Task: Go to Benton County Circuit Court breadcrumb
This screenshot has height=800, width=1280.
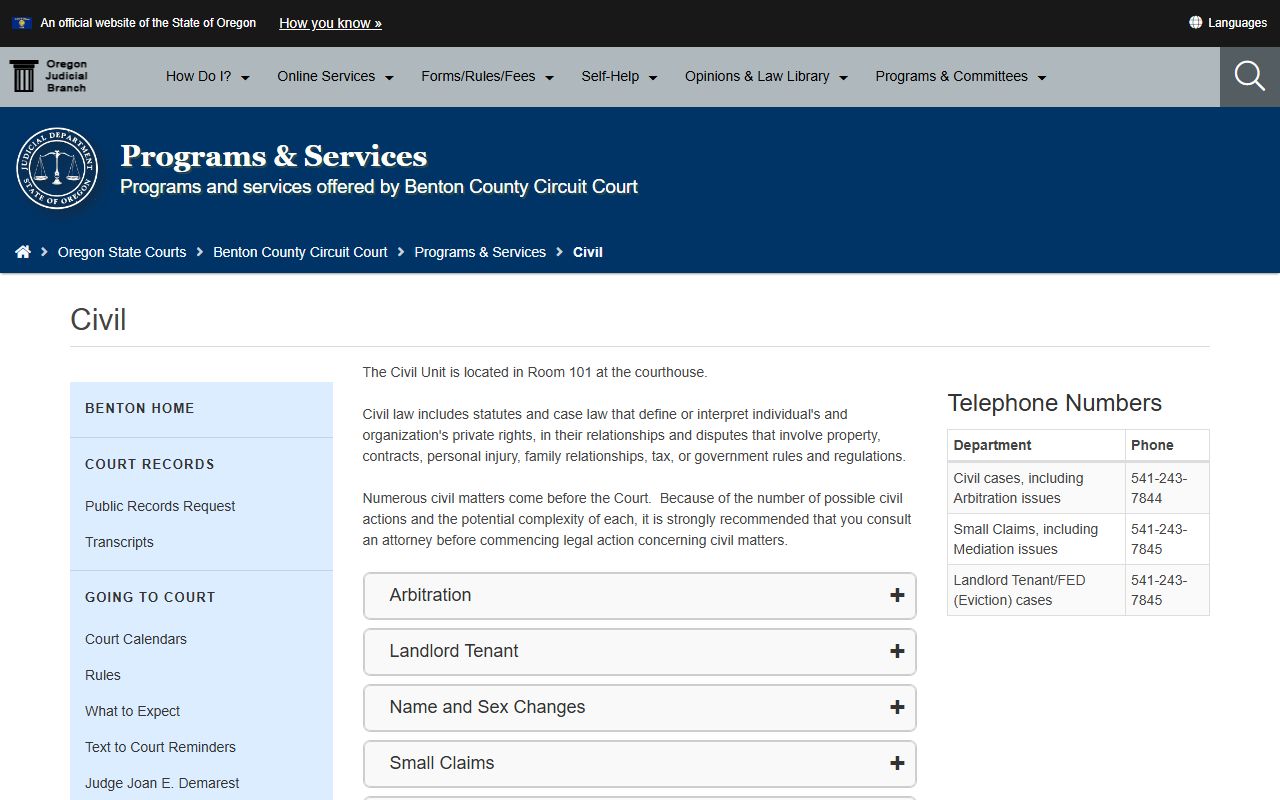Action: tap(300, 252)
